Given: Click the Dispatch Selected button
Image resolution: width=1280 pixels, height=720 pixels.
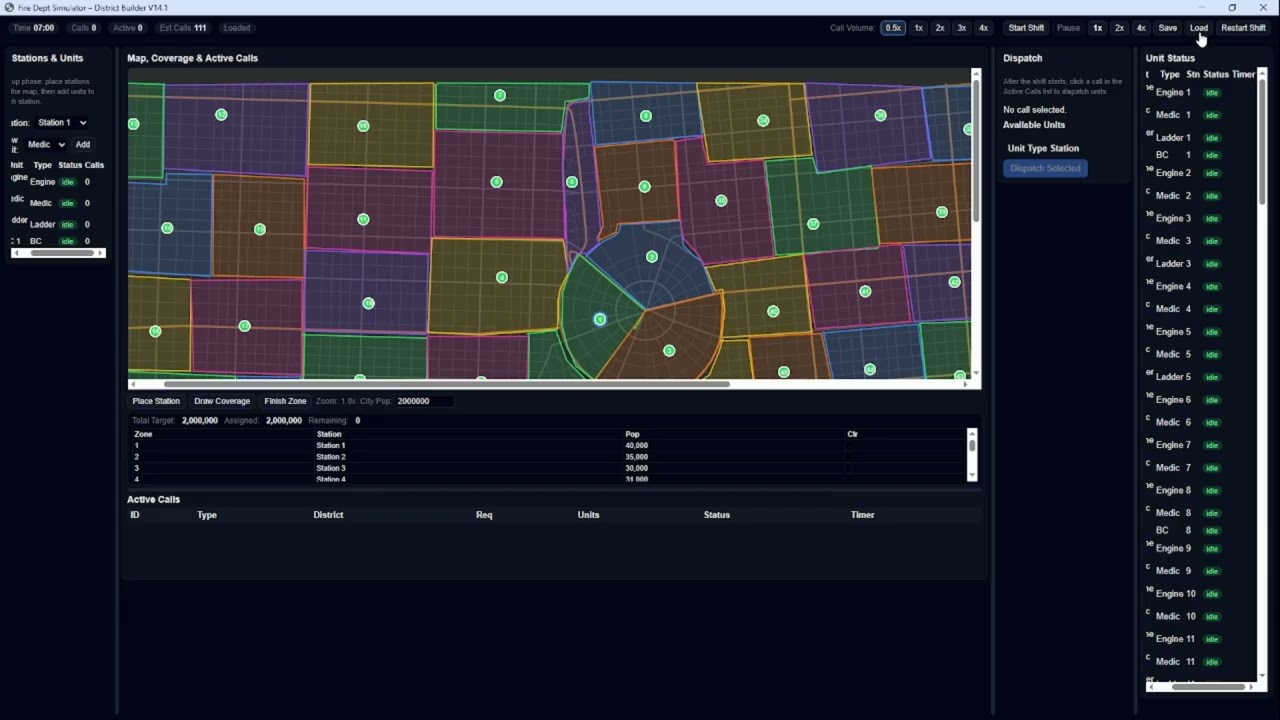Looking at the screenshot, I should [1045, 168].
